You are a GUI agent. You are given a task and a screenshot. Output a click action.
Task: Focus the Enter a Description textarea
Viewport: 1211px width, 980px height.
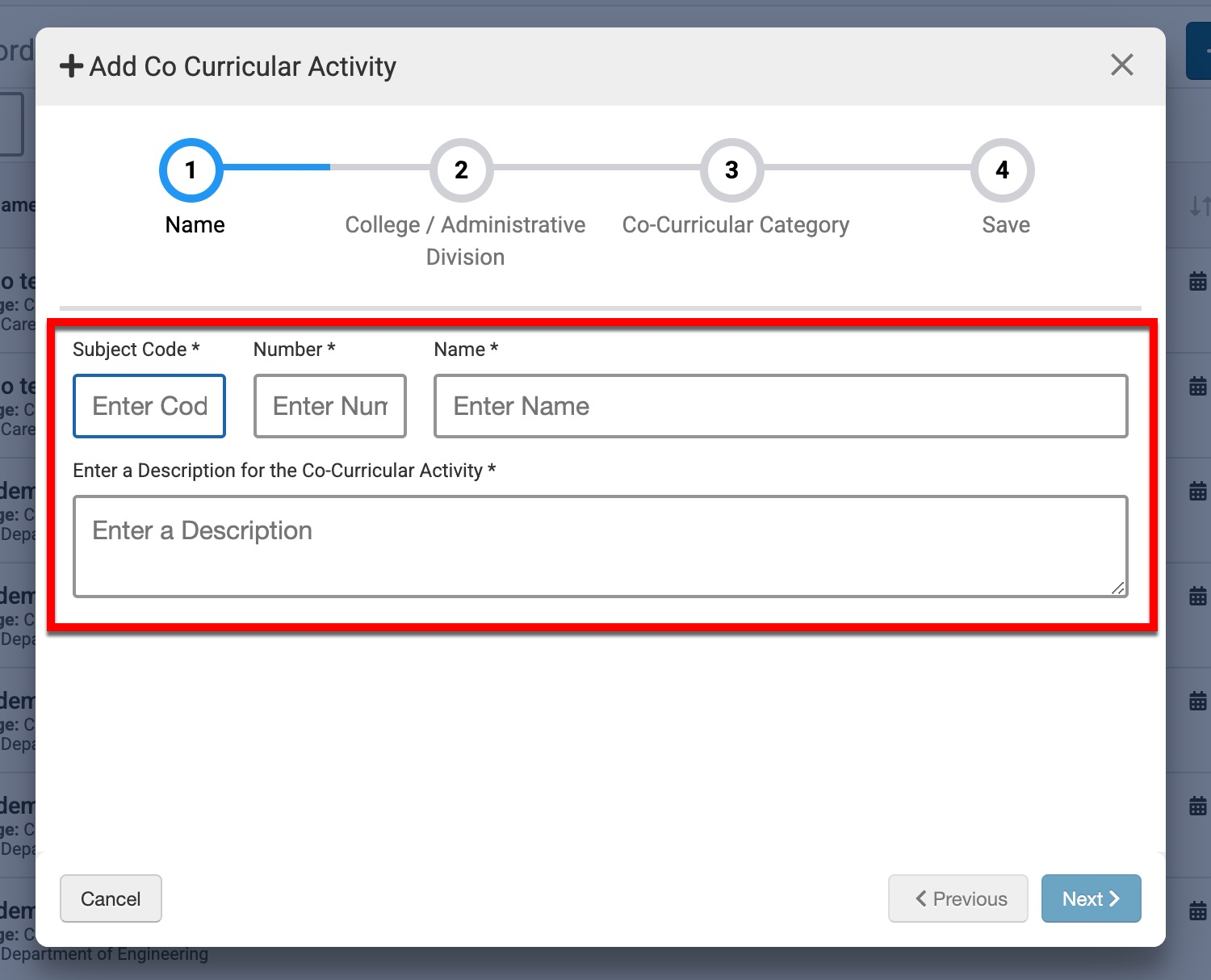point(600,547)
